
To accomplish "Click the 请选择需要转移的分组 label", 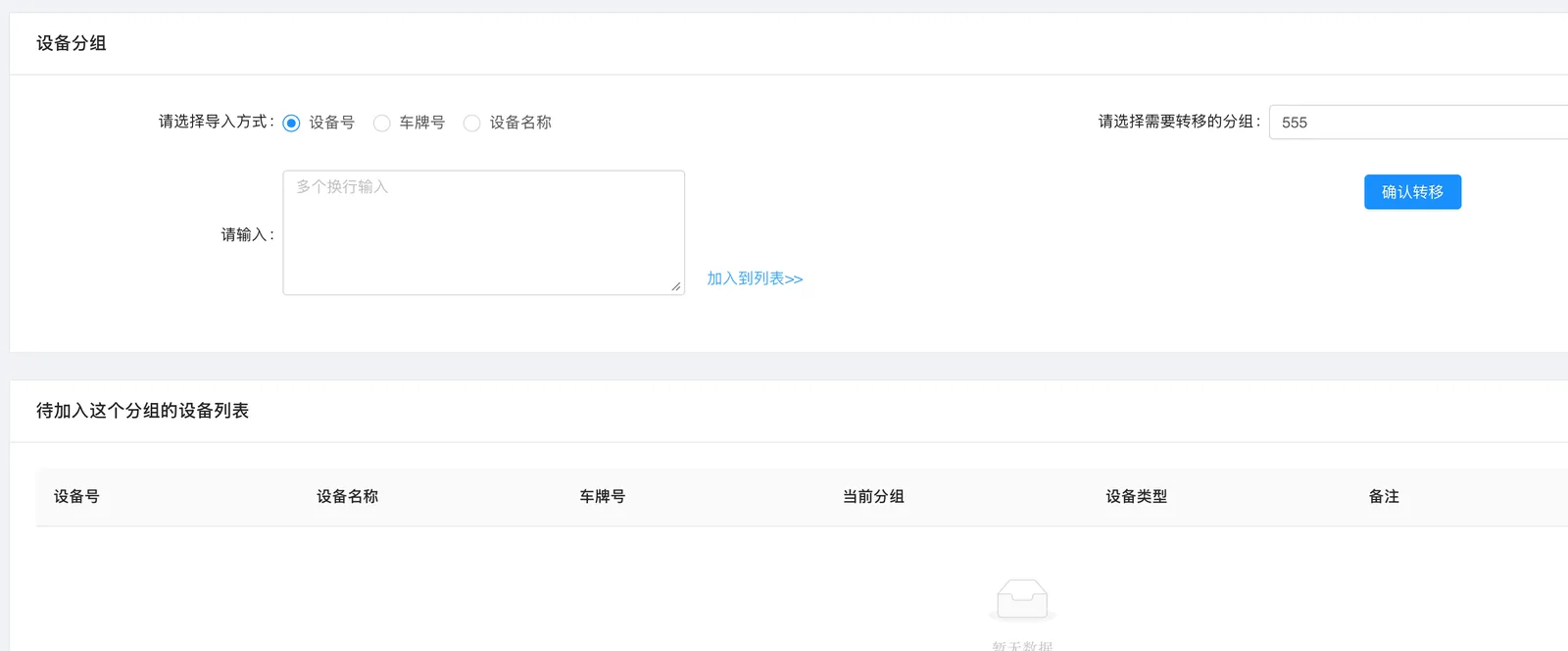I will [x=1179, y=122].
